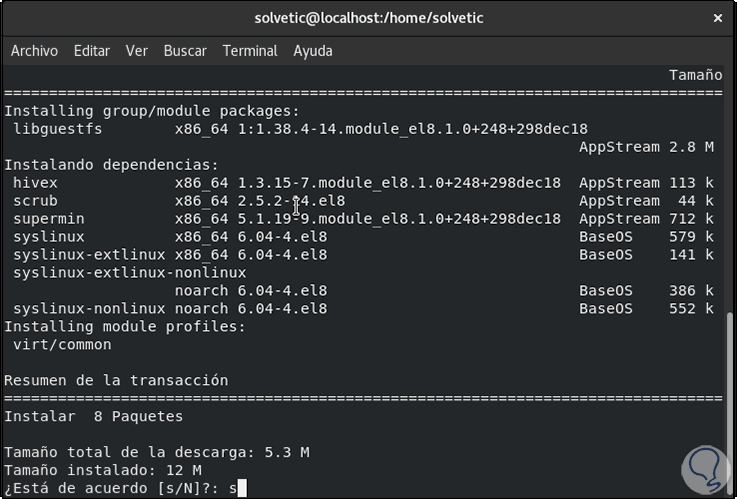Viewport: 737px width, 499px height.
Task: Click the libguestfs package name
Action: pos(58,129)
